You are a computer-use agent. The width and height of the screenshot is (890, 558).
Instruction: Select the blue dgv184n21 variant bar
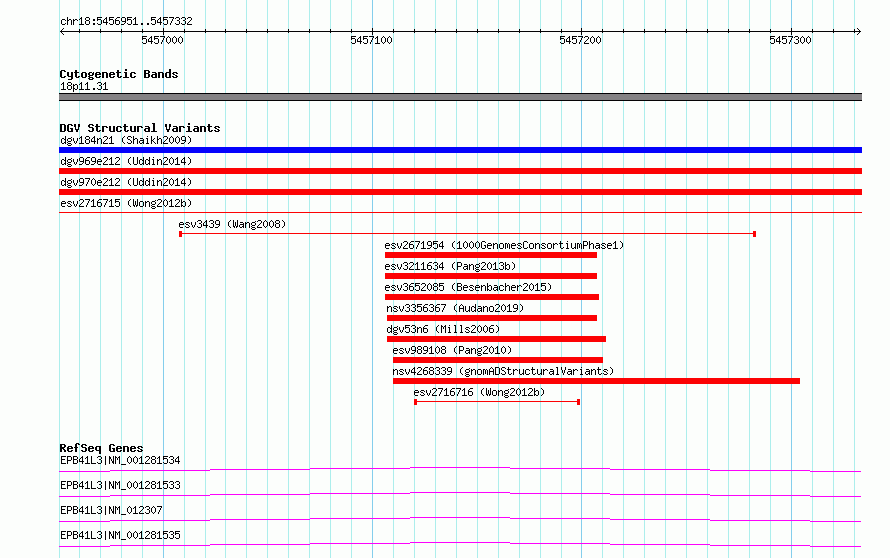point(460,150)
